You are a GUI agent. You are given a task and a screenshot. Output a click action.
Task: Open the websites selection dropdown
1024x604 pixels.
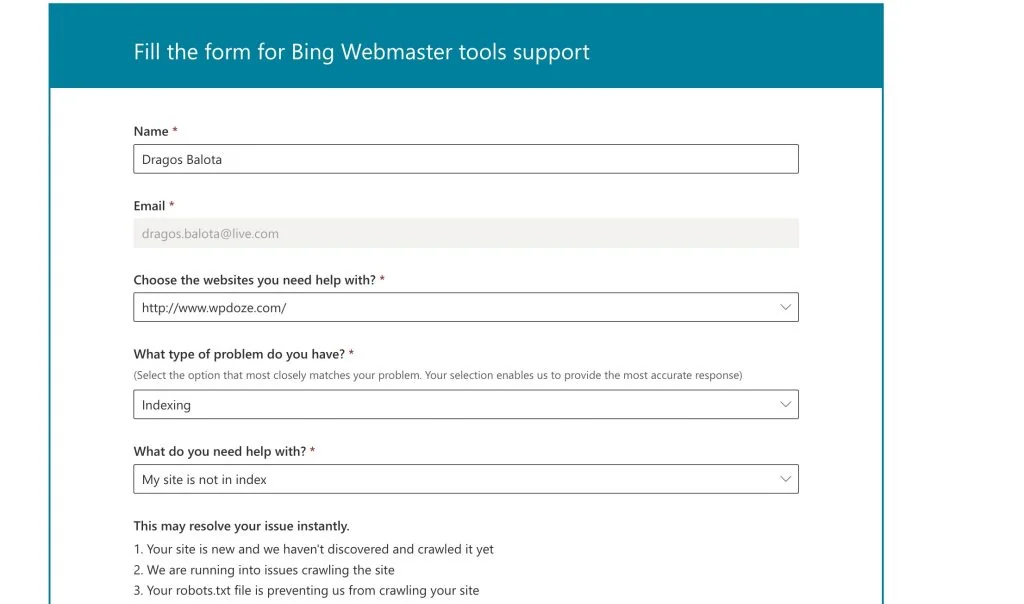coord(465,307)
